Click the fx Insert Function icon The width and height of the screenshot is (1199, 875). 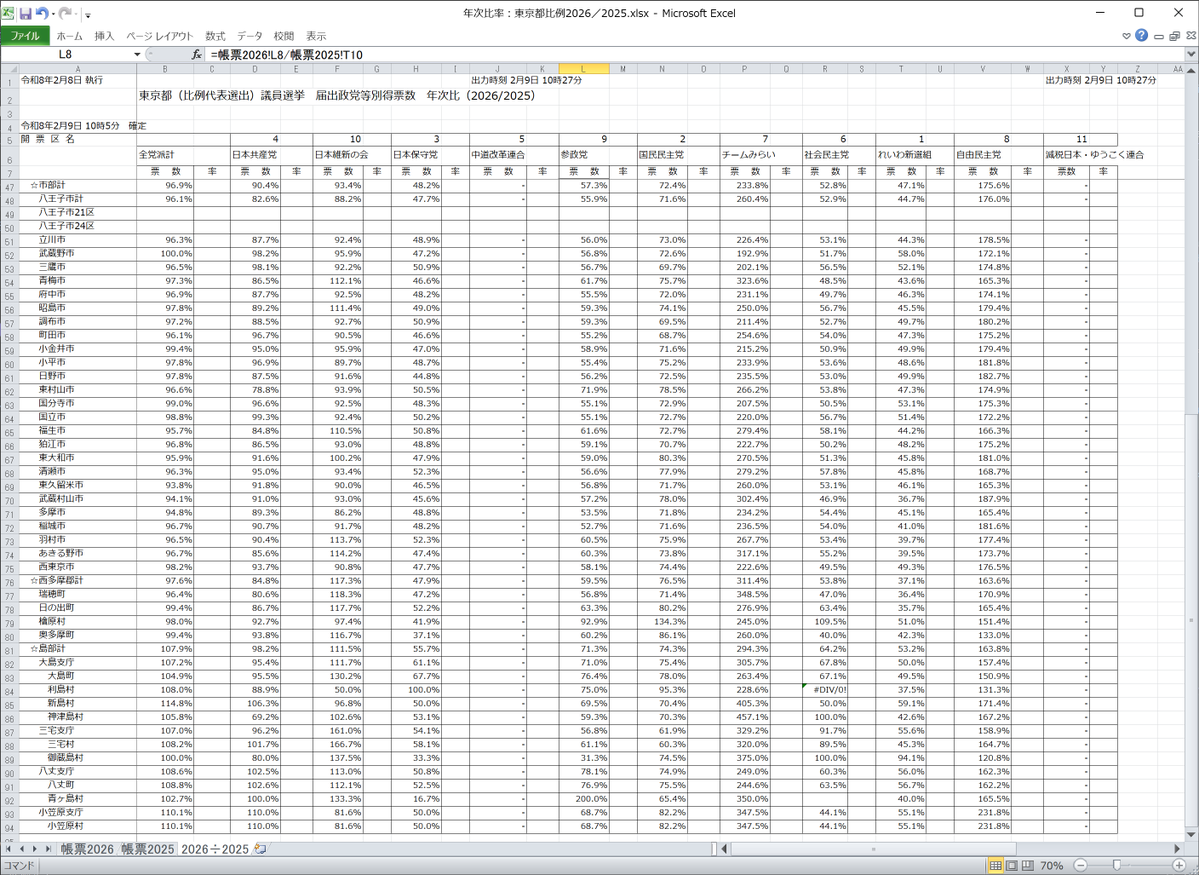[x=197, y=54]
